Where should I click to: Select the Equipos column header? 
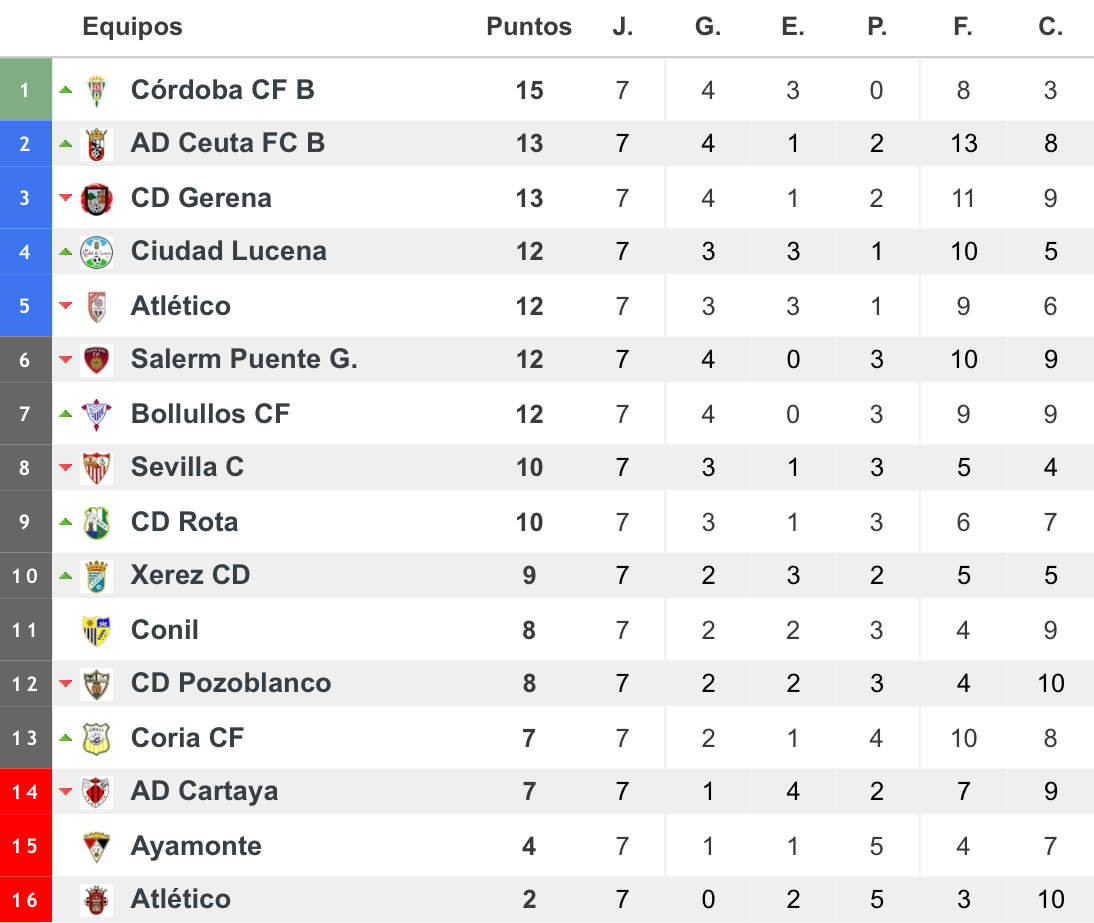click(x=133, y=27)
